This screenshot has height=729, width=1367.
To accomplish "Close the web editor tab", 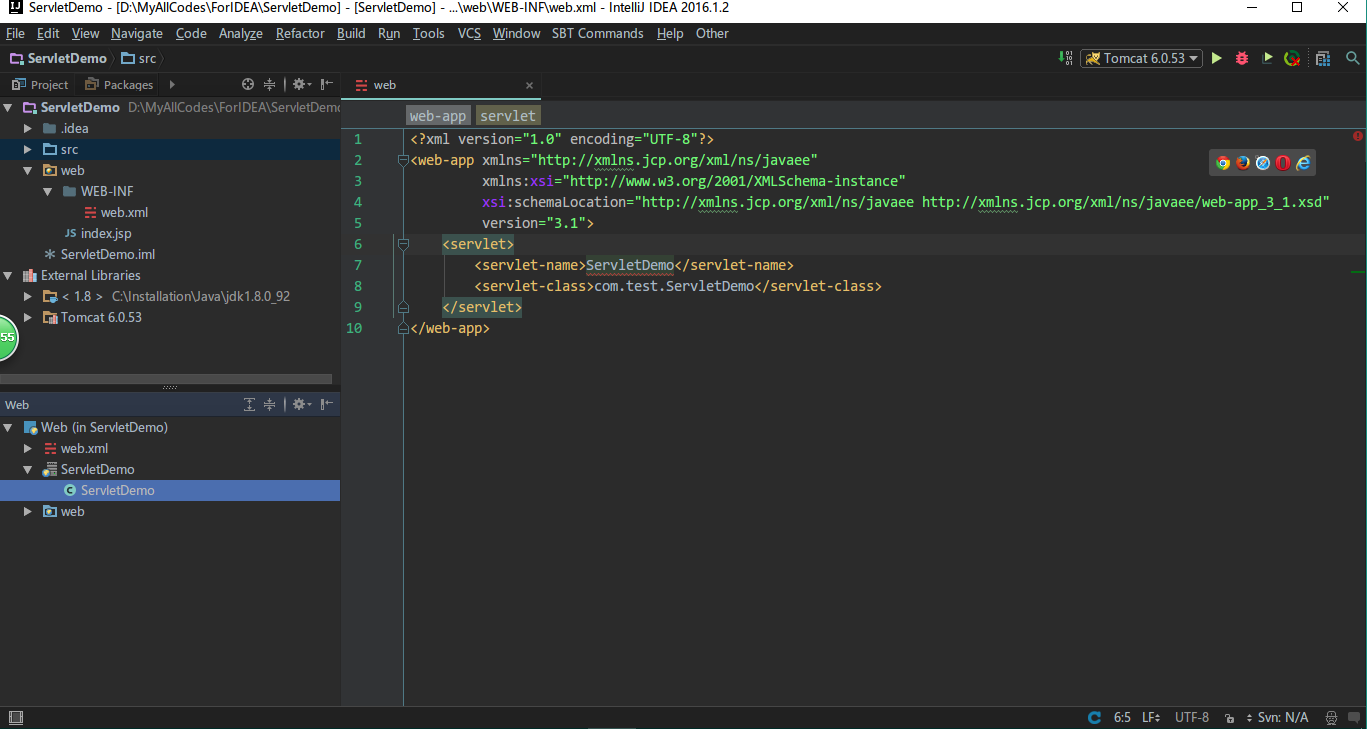I will click(x=529, y=85).
